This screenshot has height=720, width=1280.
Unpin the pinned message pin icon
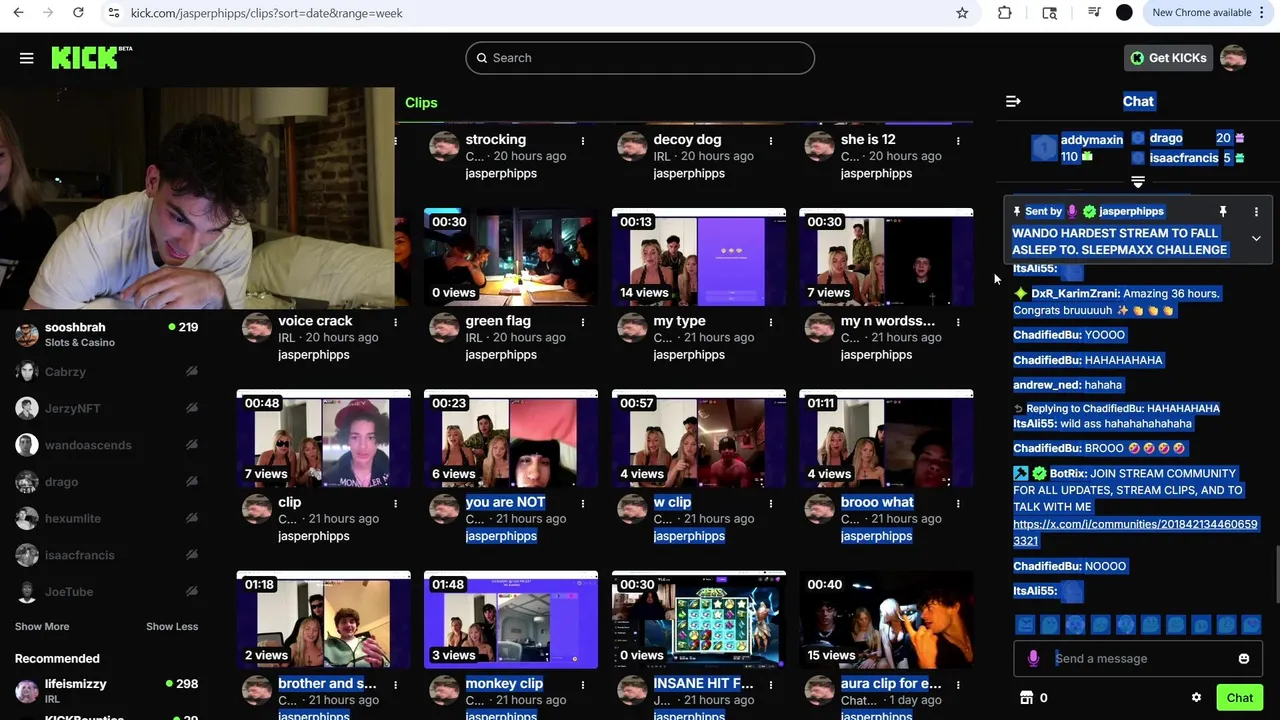[1222, 211]
